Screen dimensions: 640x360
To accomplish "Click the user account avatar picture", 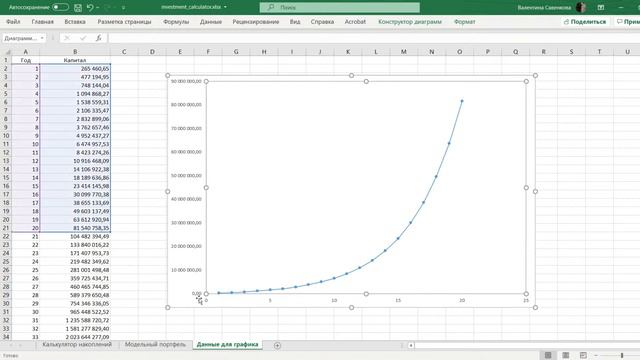I will click(581, 7).
